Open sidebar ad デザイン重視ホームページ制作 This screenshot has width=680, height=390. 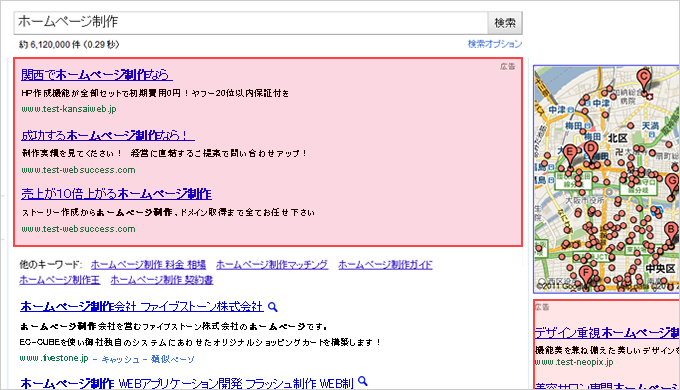click(x=607, y=333)
